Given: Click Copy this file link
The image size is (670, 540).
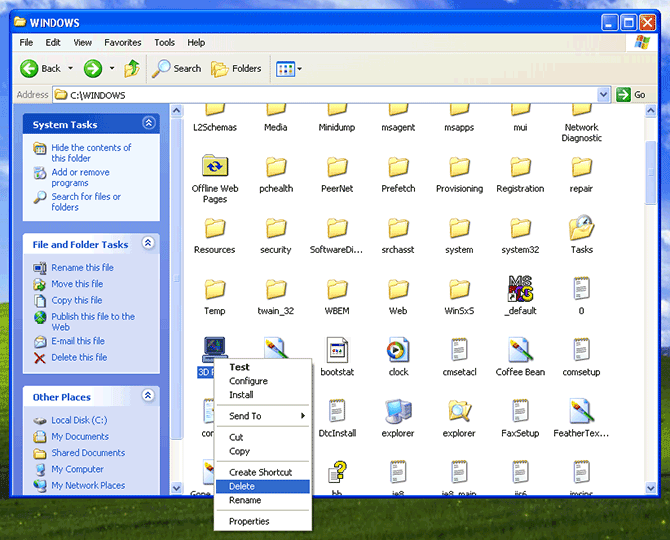Looking at the screenshot, I should click(76, 300).
